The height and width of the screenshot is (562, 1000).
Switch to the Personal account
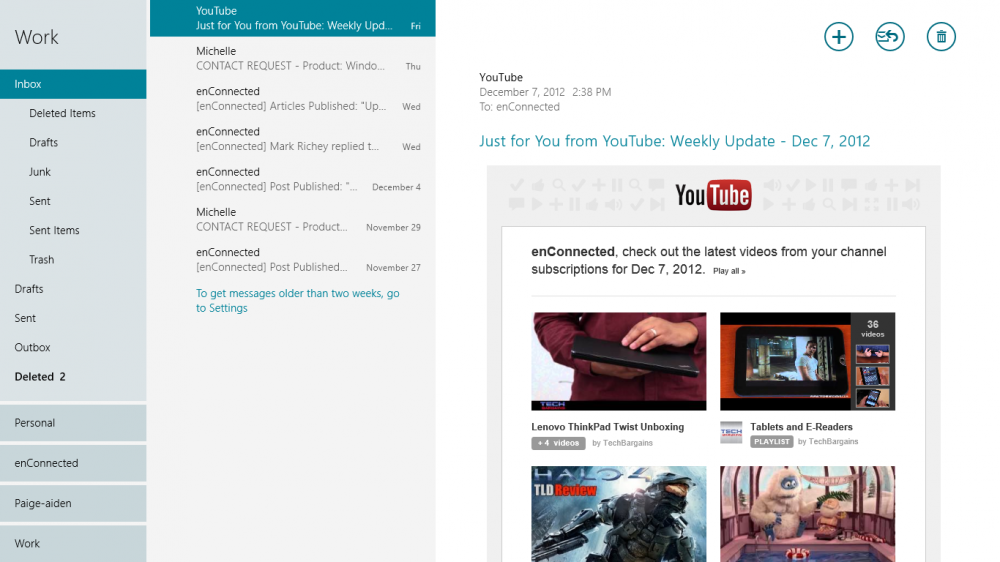click(73, 423)
